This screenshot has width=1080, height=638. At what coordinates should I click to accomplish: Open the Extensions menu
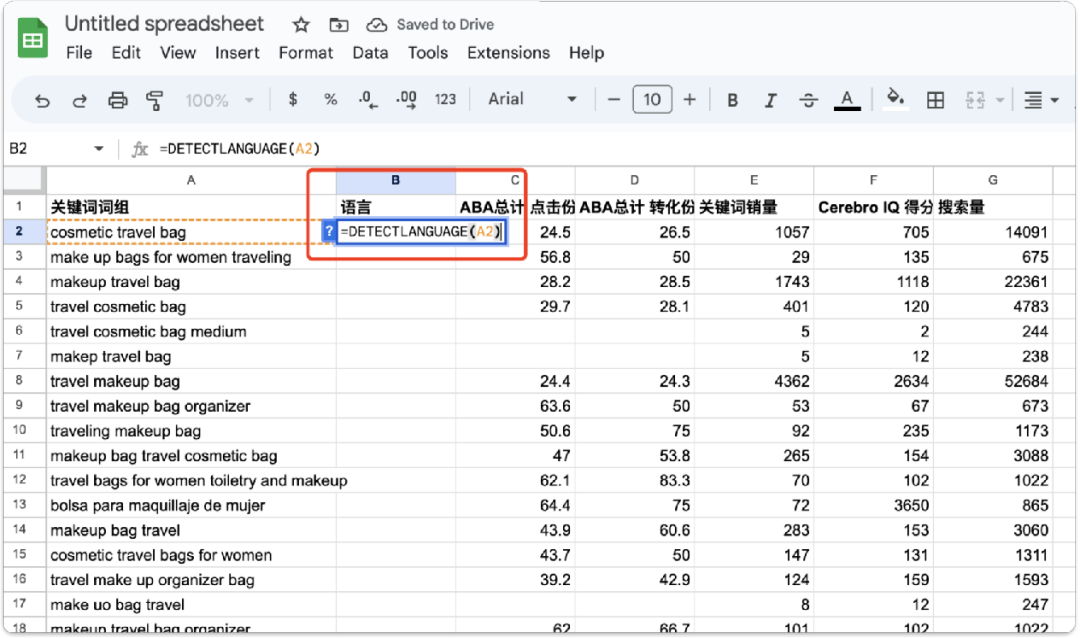coord(508,53)
